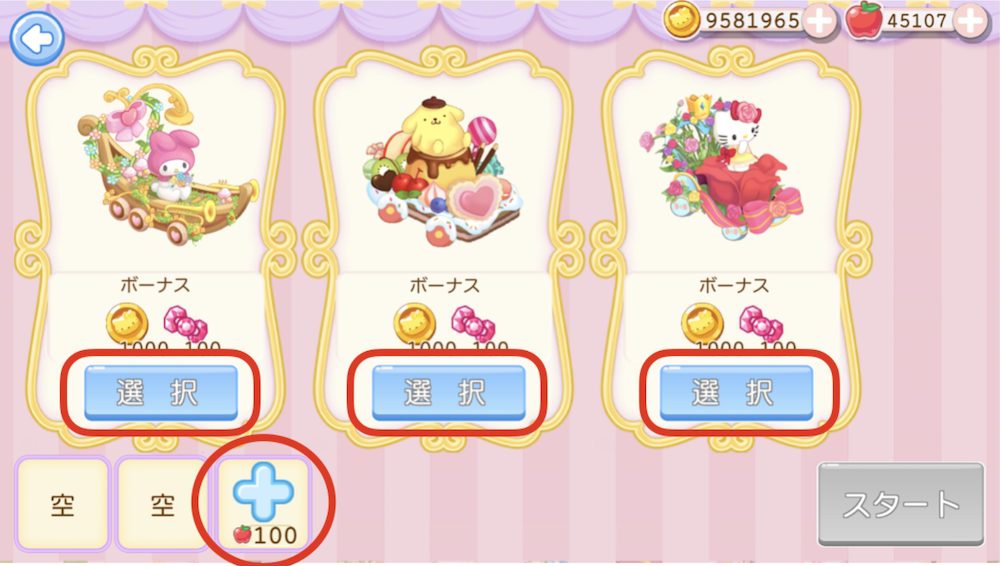Viewport: 1000px width, 566px height.
Task: Click Hello Kitty card's gold coin bonus icon
Action: pos(702,324)
